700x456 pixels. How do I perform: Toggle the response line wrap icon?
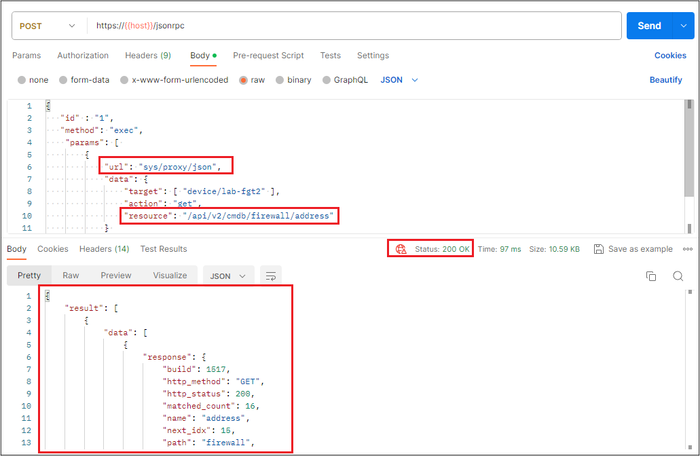pos(271,276)
